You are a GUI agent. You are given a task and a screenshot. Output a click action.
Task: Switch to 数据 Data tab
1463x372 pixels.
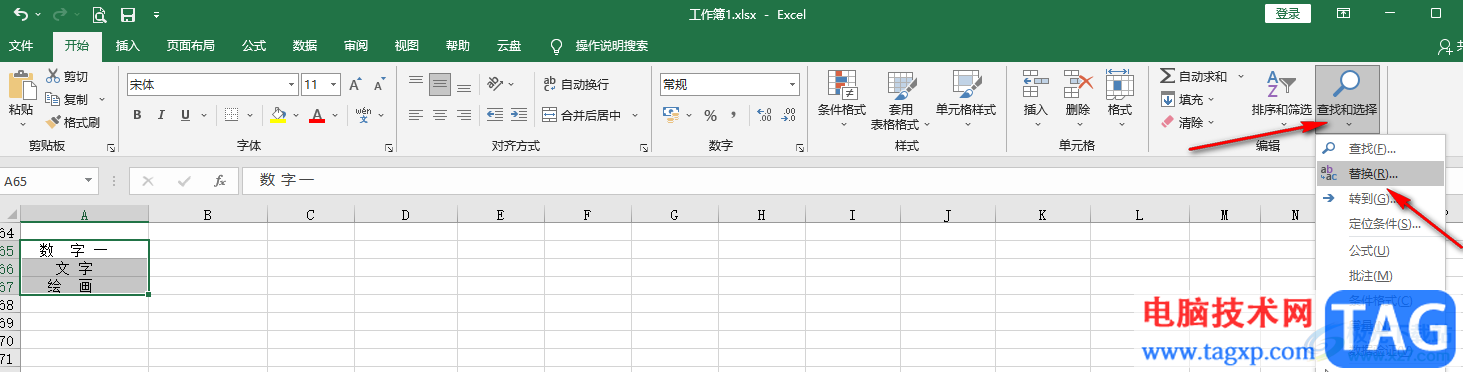click(x=305, y=46)
